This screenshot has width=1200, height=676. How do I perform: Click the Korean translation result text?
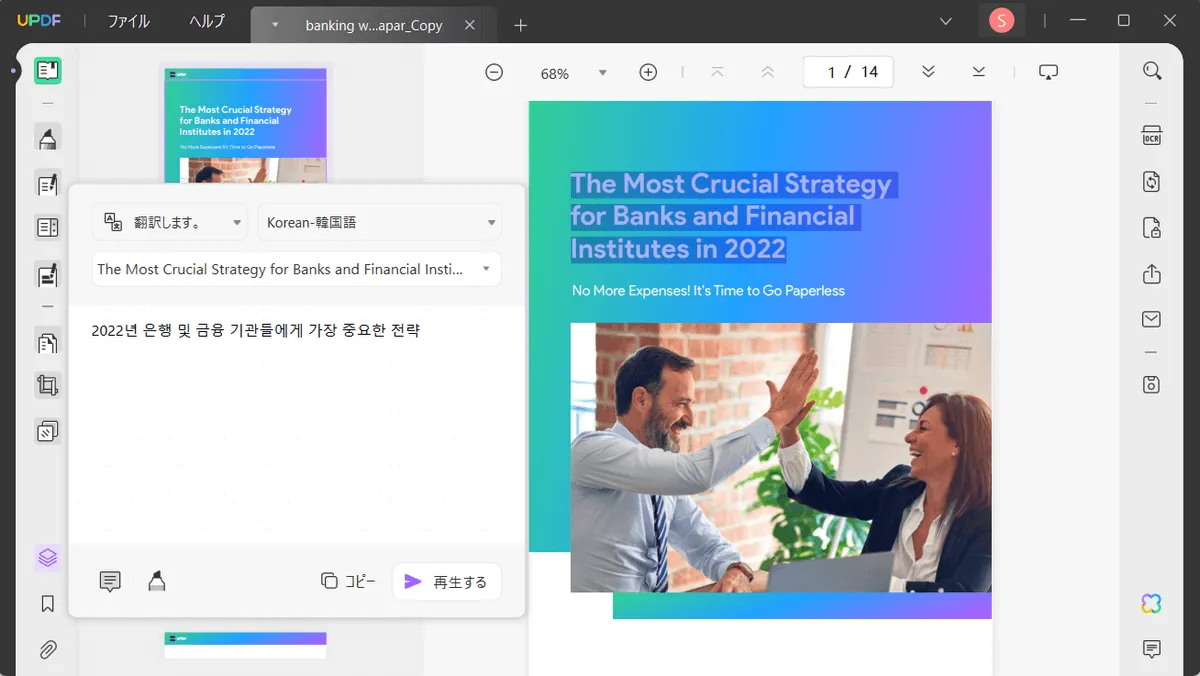(255, 331)
